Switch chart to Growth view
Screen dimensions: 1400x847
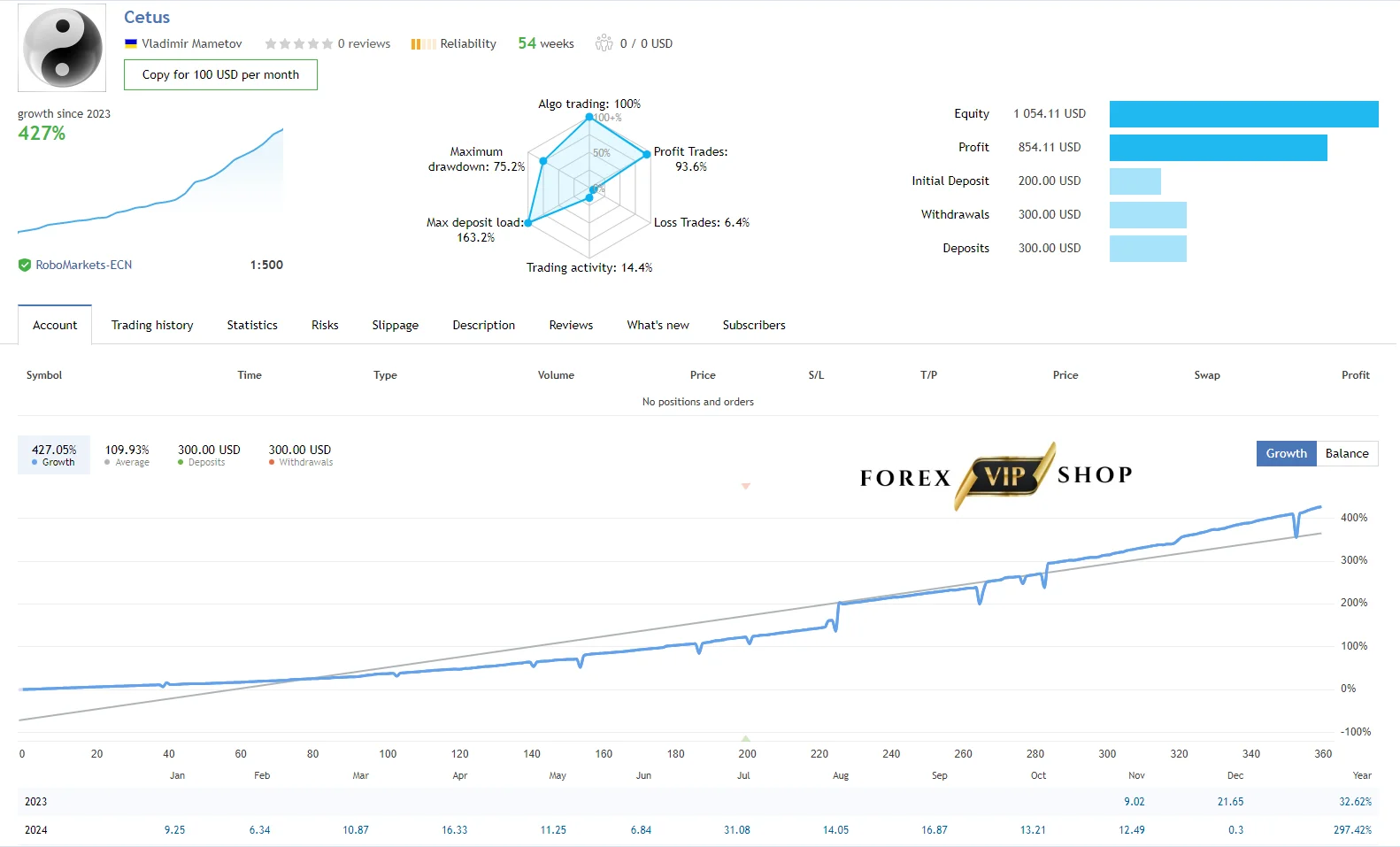tap(1286, 453)
